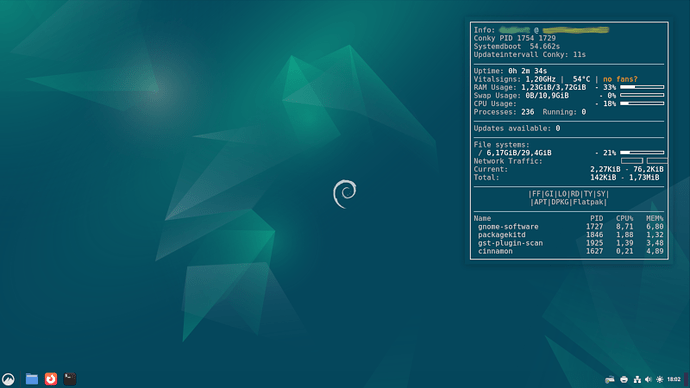Image resolution: width=690 pixels, height=388 pixels.
Task: Open the network connections tray icon
Action: (x=637, y=379)
